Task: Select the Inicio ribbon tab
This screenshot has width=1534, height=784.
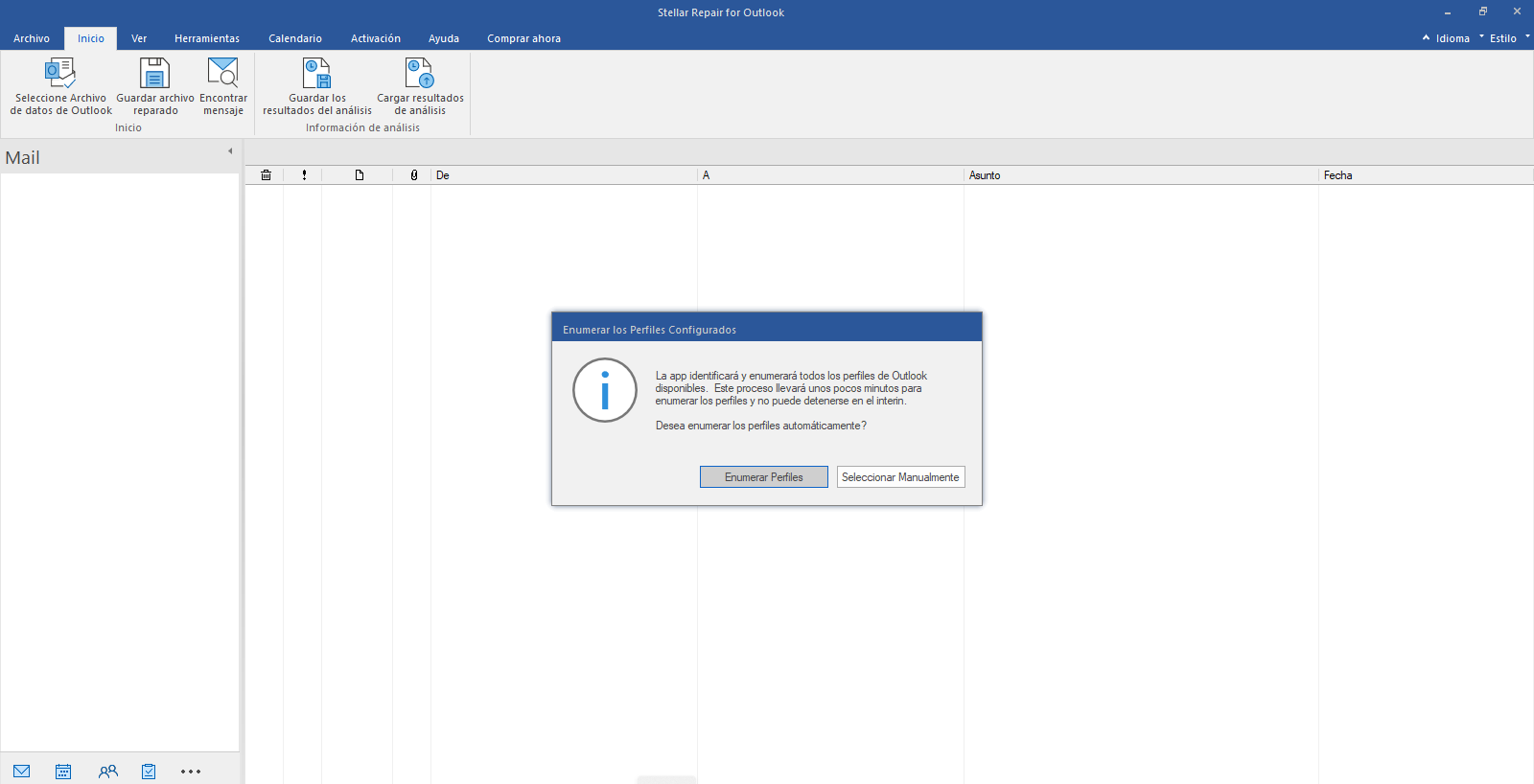Action: (x=91, y=38)
